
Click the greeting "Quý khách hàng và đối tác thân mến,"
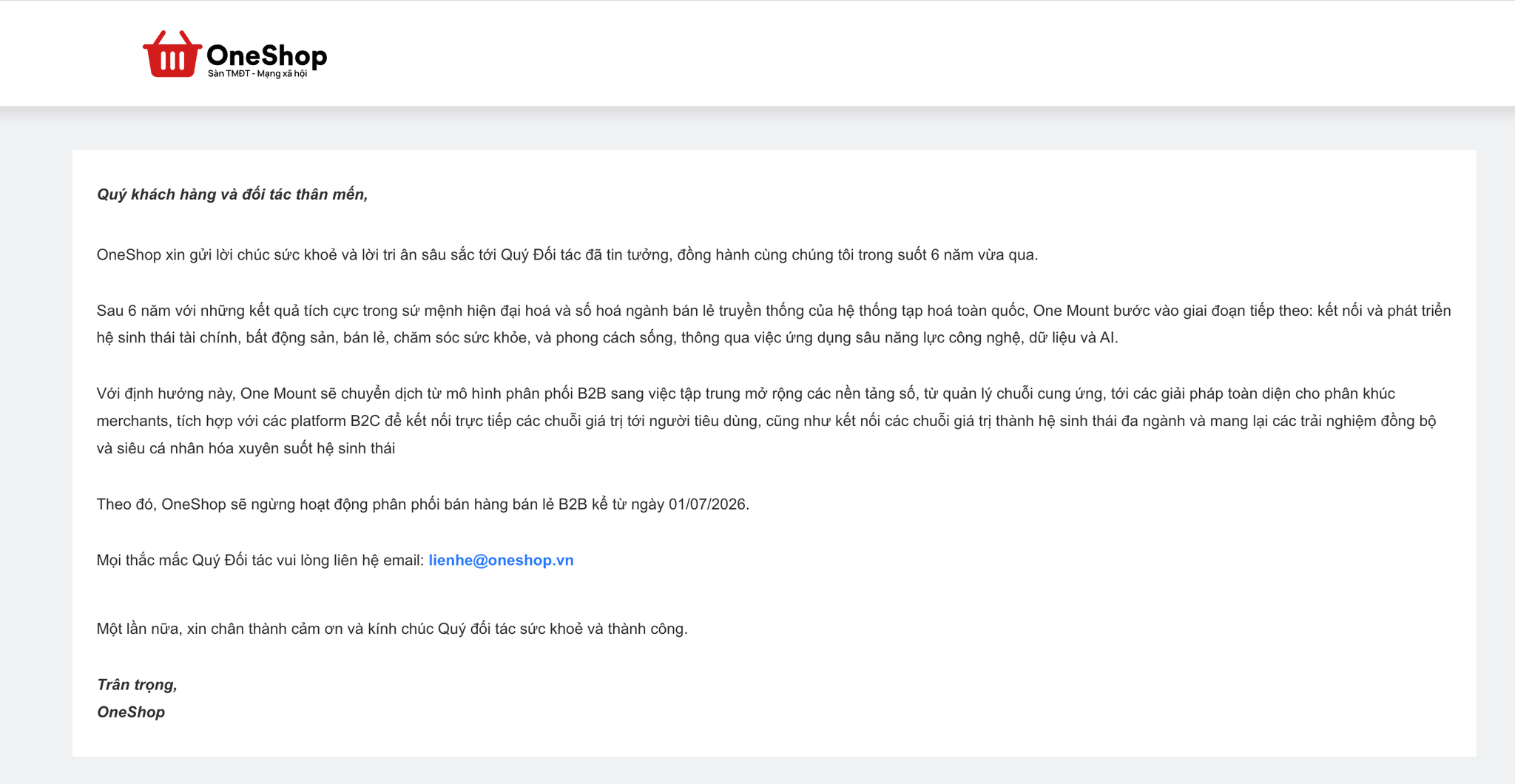[232, 195]
